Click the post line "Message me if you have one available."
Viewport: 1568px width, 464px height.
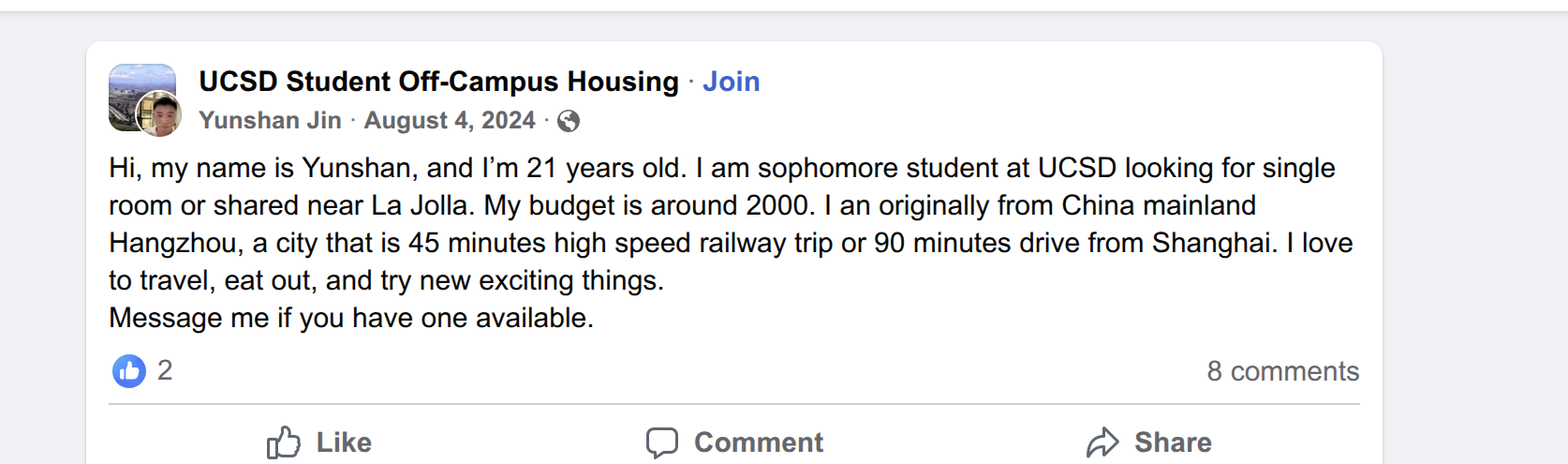point(351,318)
